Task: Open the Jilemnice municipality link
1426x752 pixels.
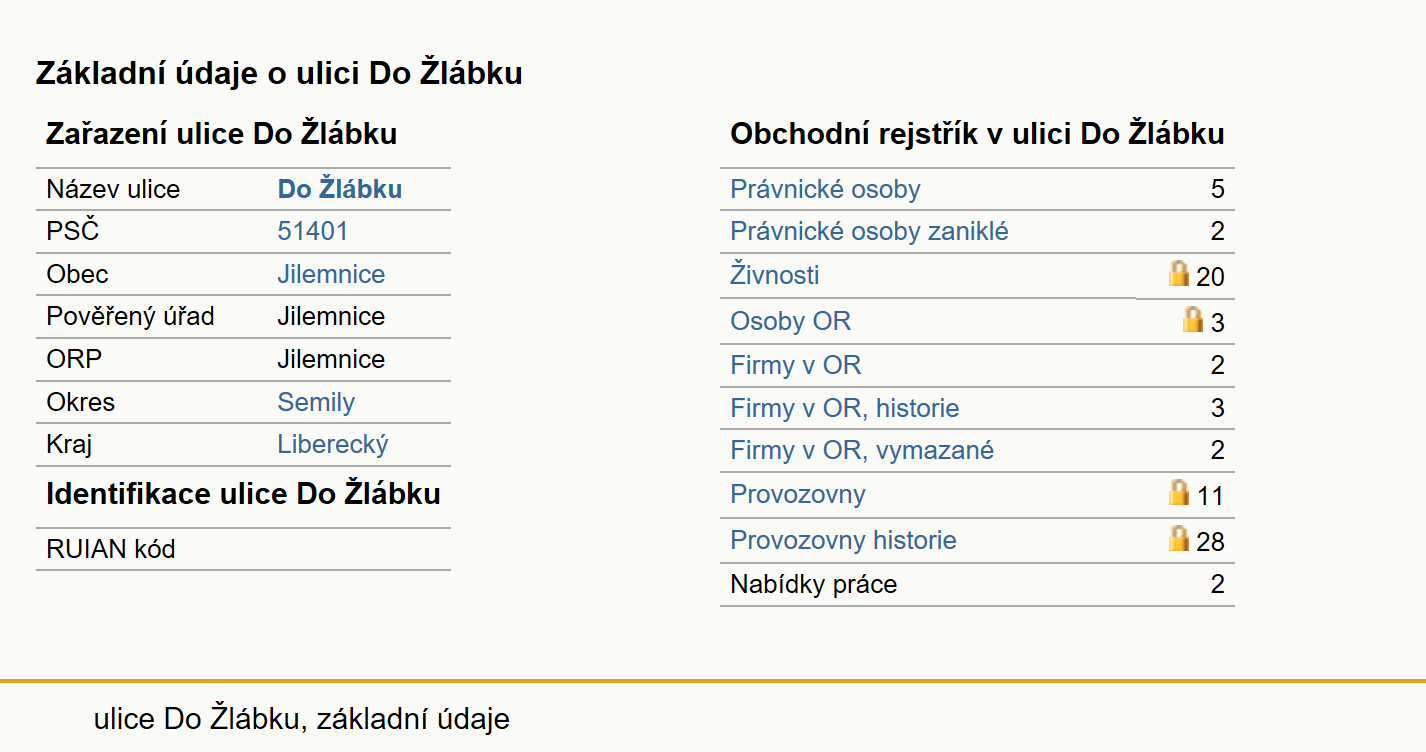Action: click(x=331, y=275)
